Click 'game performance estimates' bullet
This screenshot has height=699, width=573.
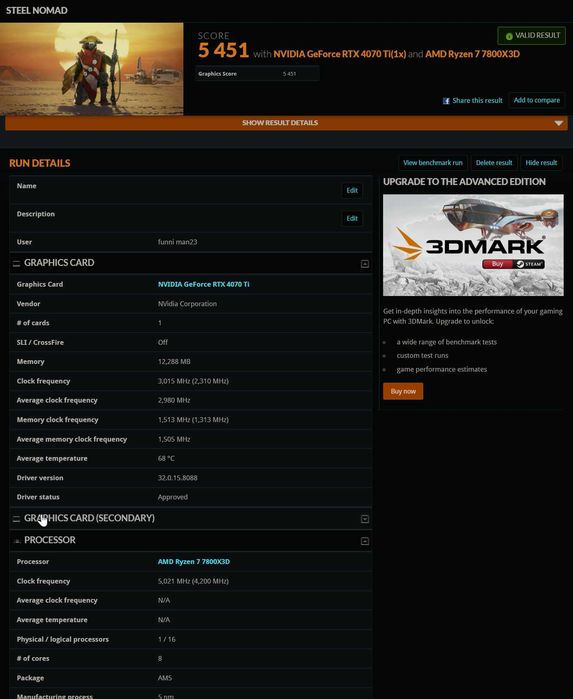(x=441, y=370)
